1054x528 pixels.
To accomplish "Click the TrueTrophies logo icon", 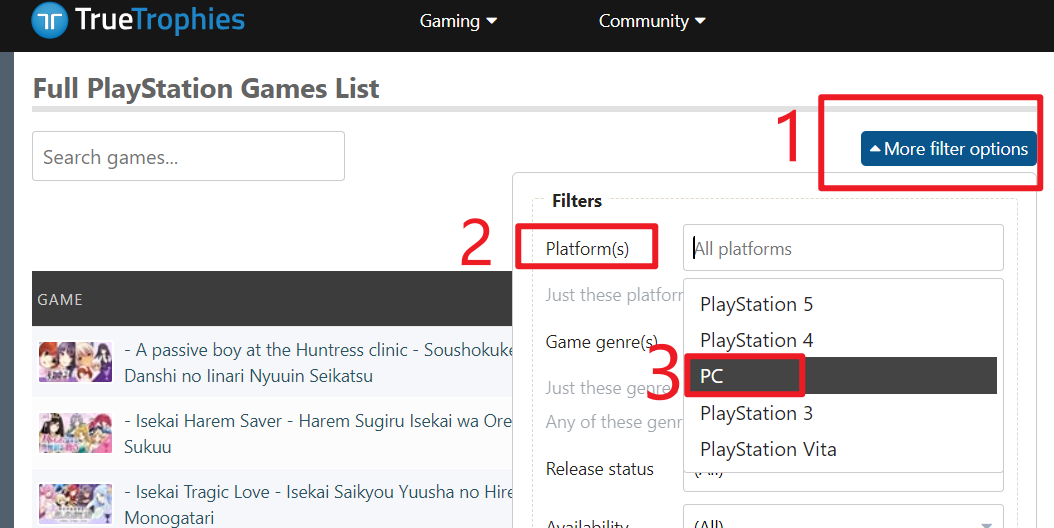I will coord(50,20).
